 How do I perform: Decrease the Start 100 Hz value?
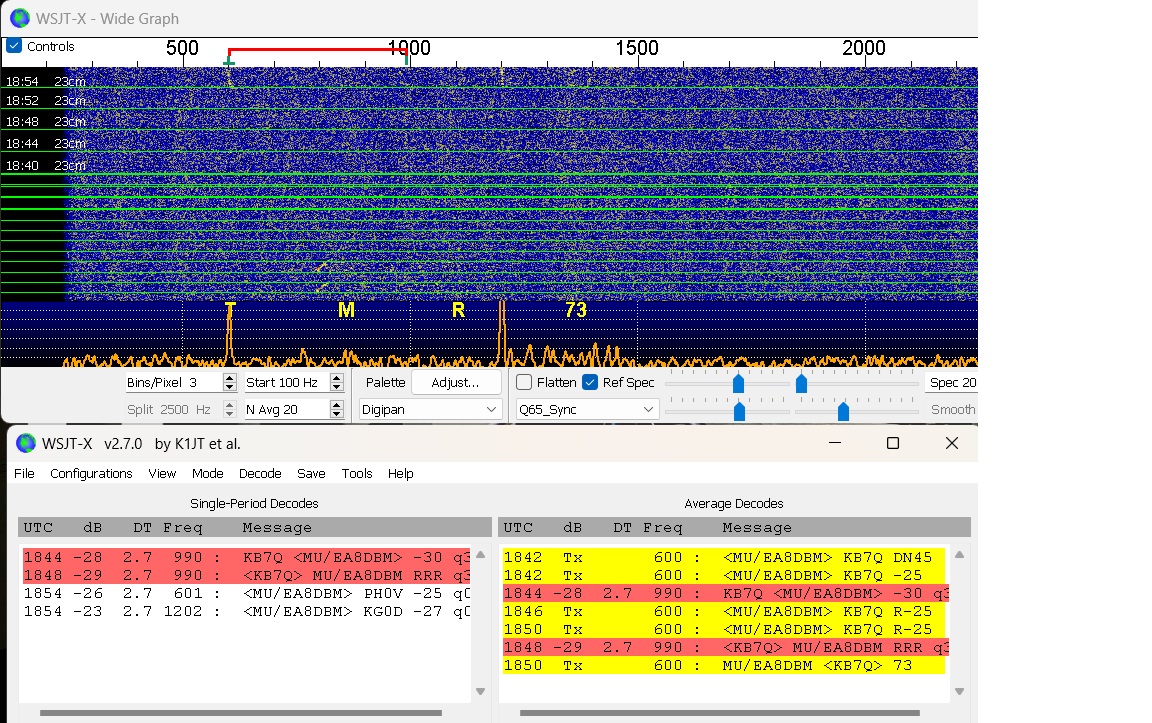pyautogui.click(x=336, y=387)
